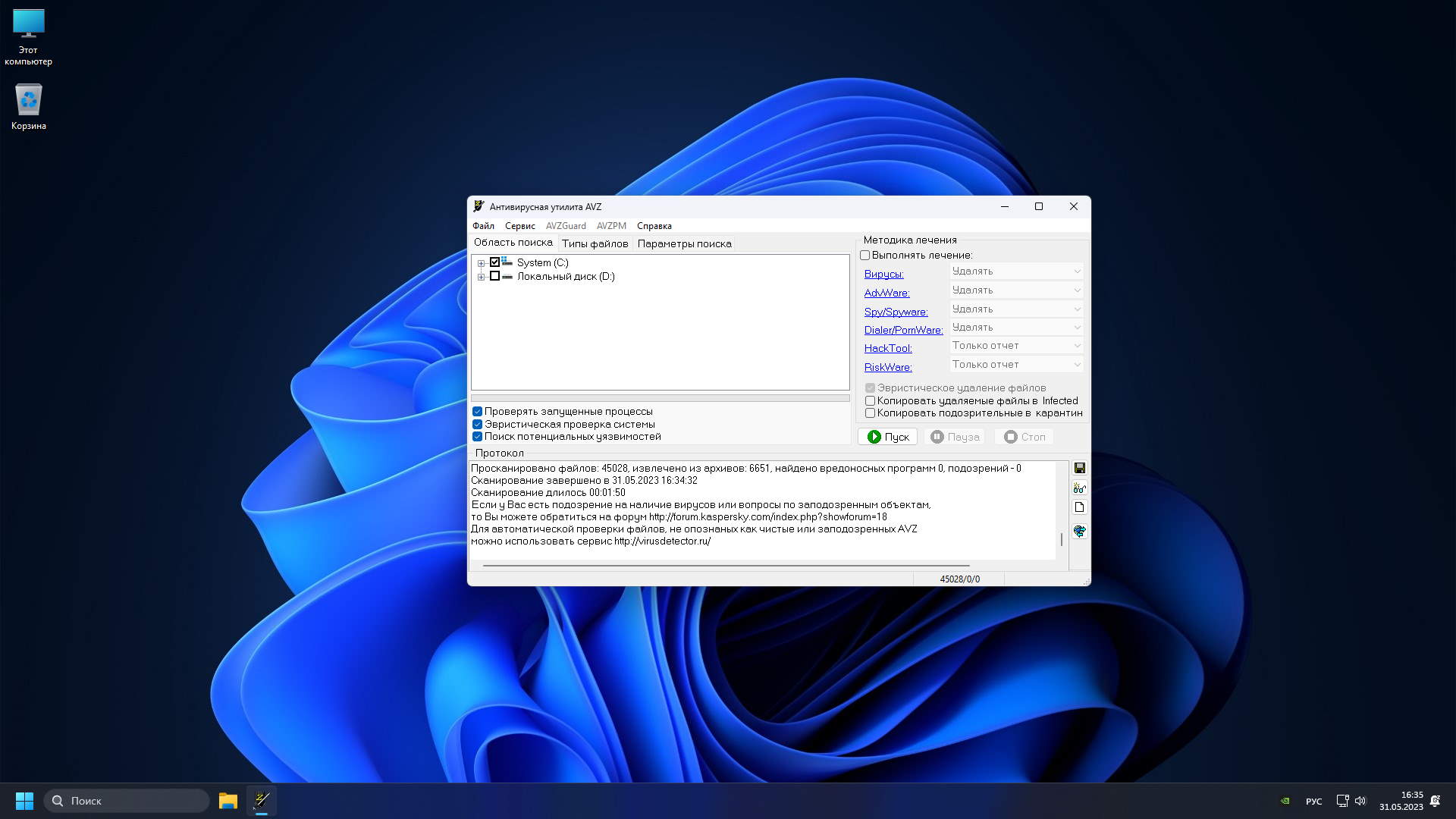Open the HackTool action dropdown

(x=1016, y=346)
